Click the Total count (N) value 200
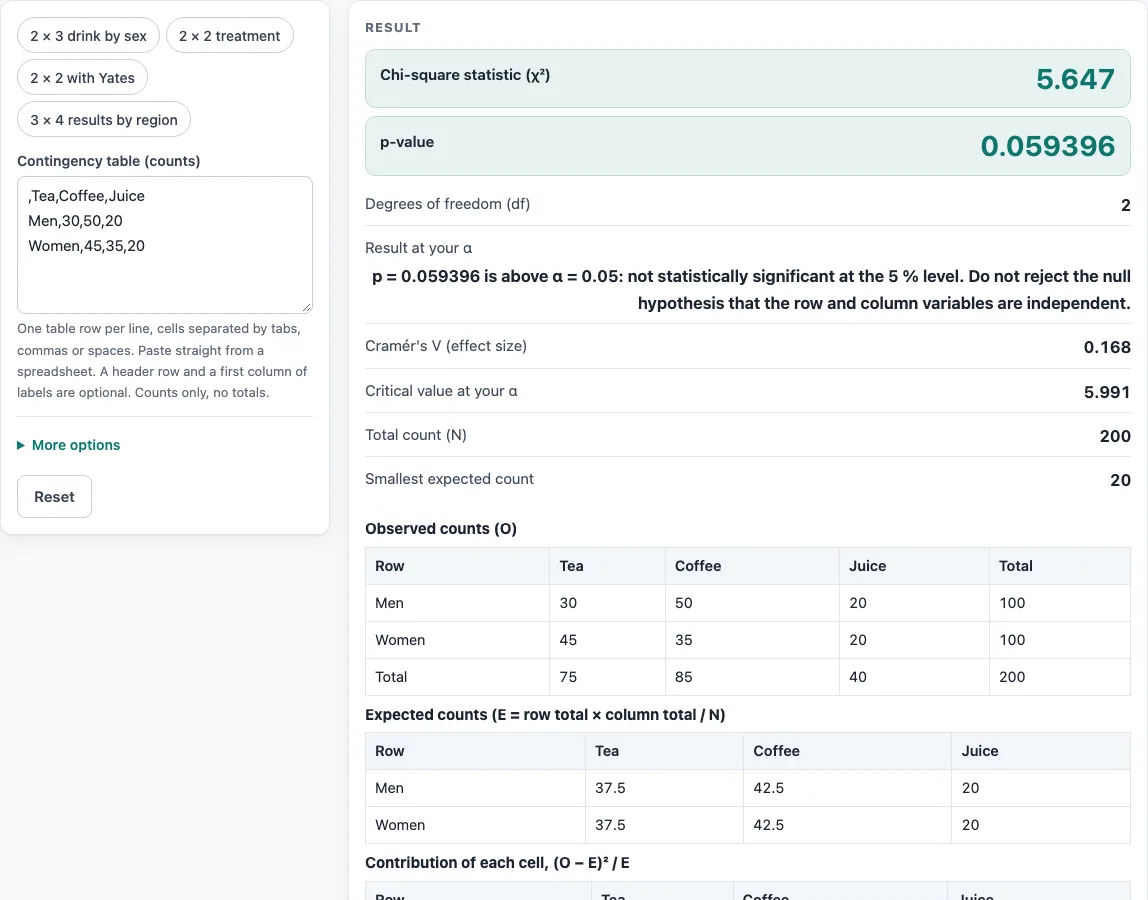Viewport: 1148px width, 900px height. [1115, 436]
